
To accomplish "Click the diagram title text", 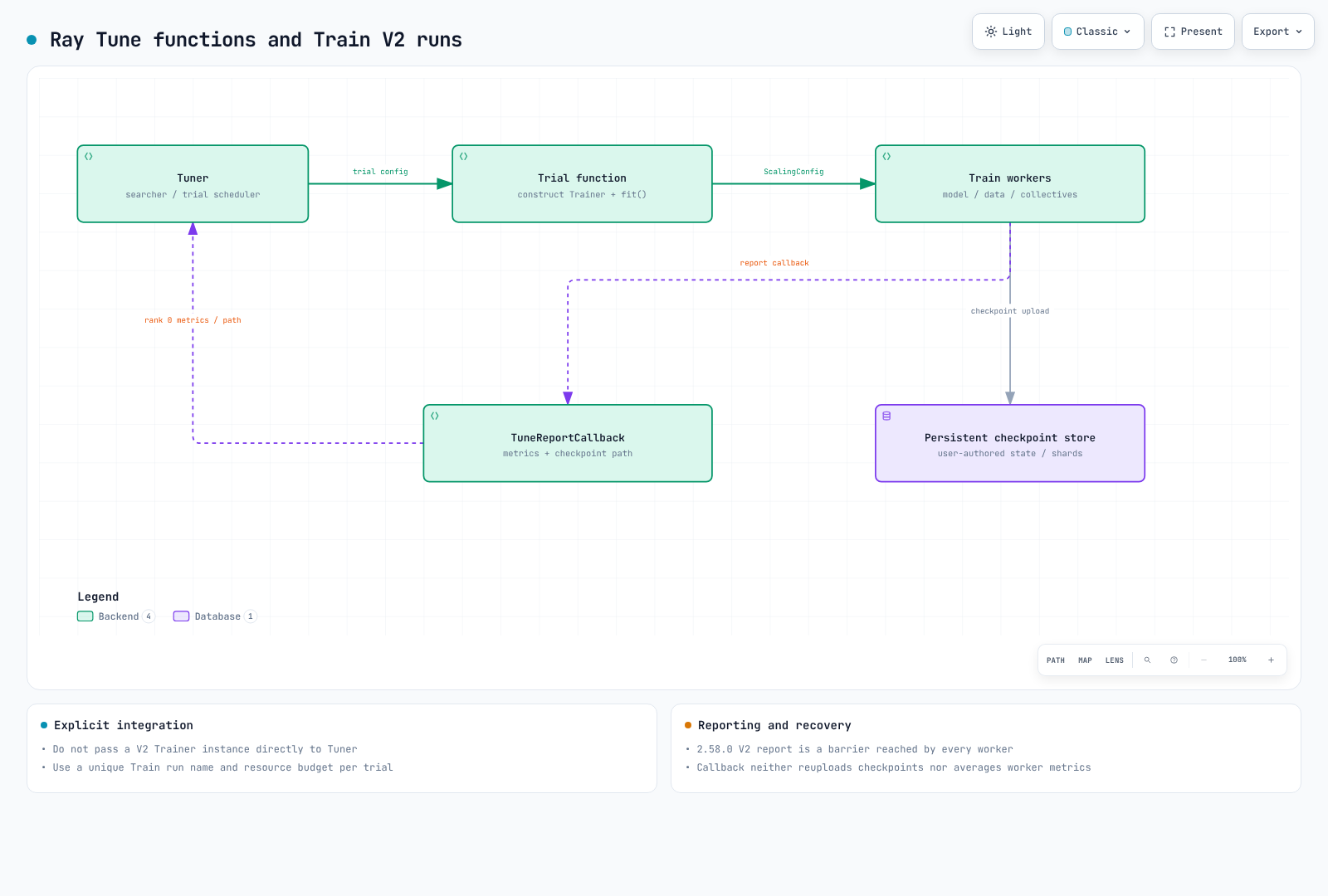I will tap(256, 40).
